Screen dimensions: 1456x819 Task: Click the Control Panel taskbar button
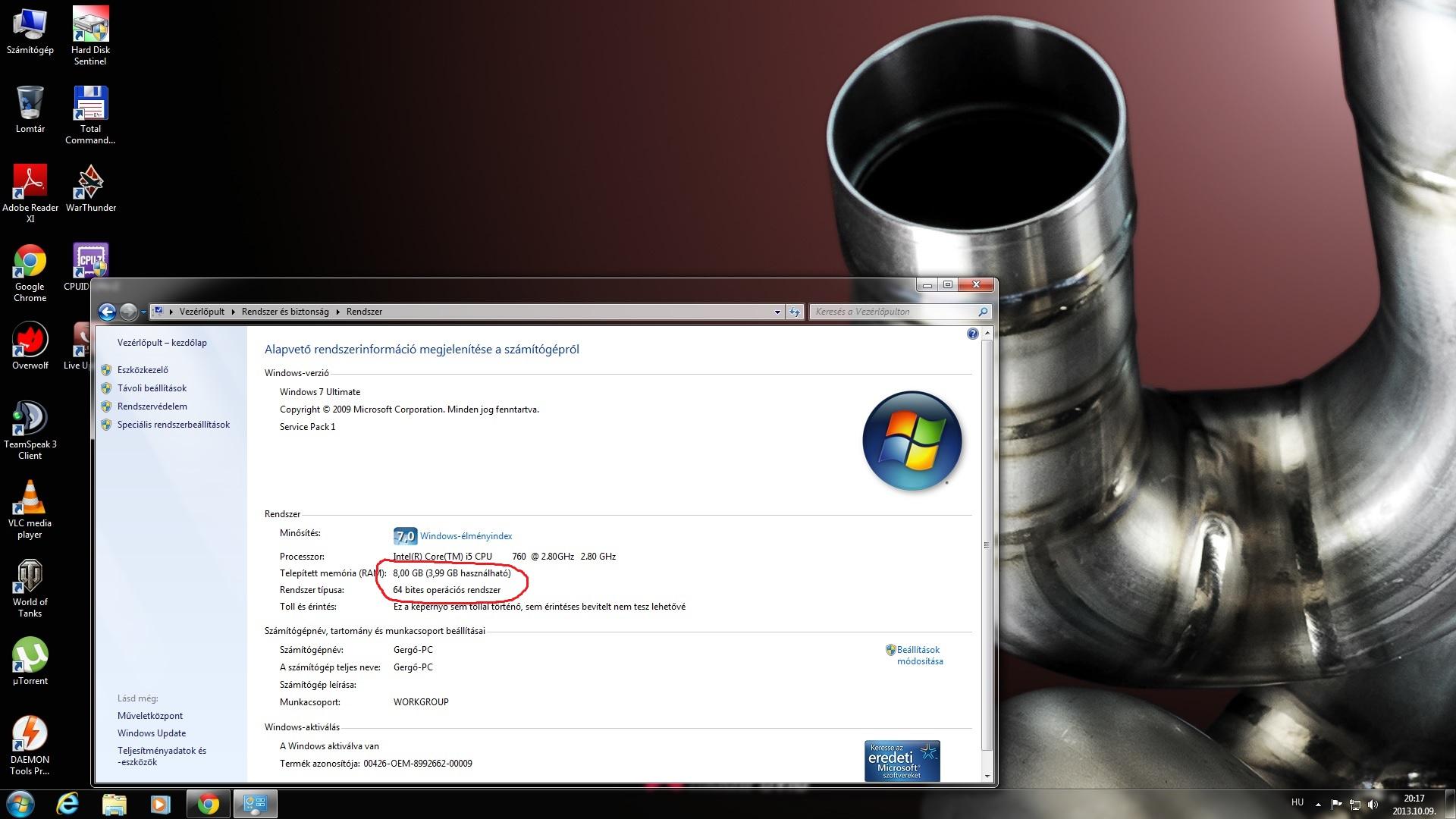pyautogui.click(x=255, y=804)
